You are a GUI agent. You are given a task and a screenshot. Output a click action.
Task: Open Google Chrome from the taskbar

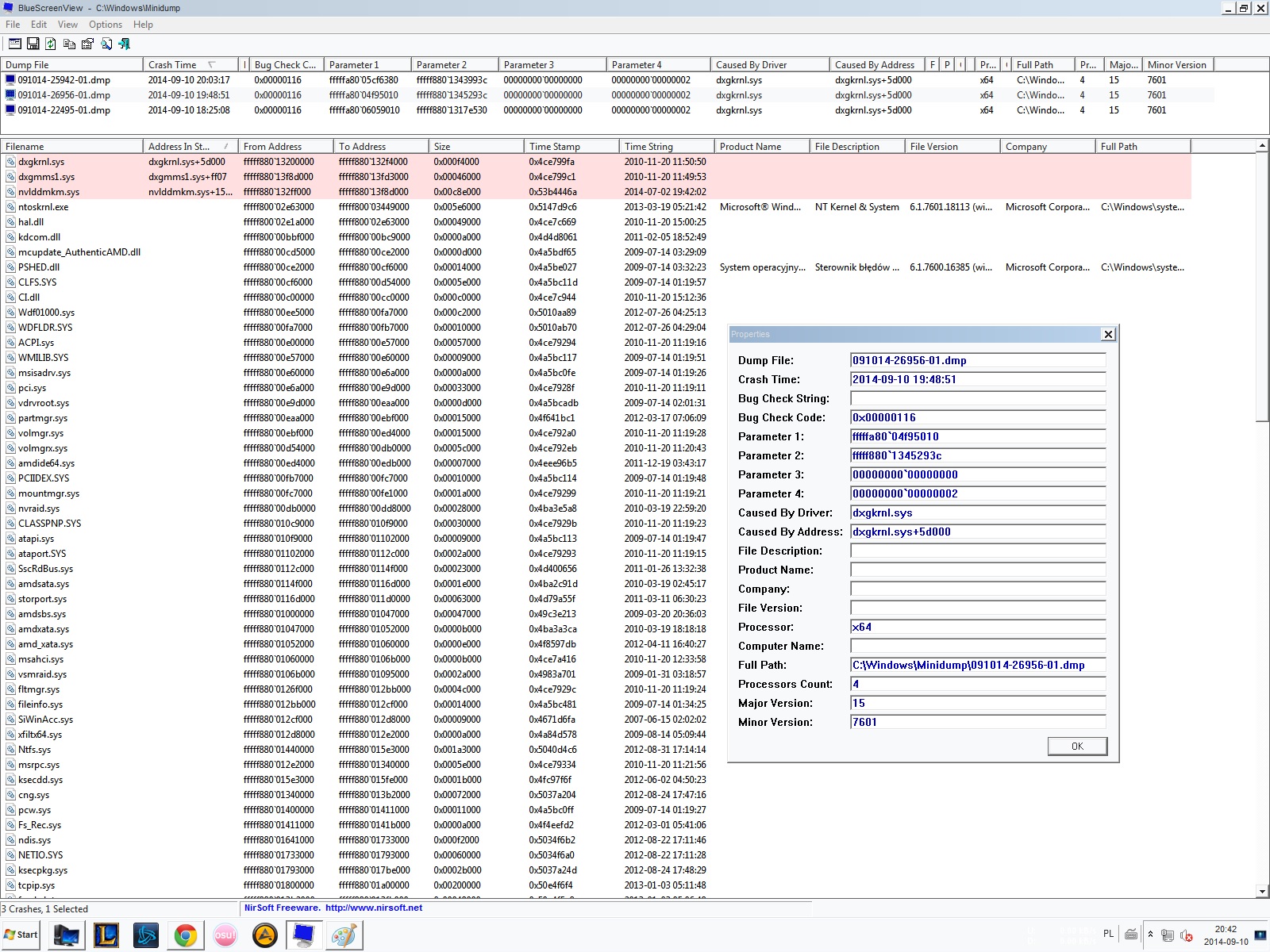click(x=186, y=935)
